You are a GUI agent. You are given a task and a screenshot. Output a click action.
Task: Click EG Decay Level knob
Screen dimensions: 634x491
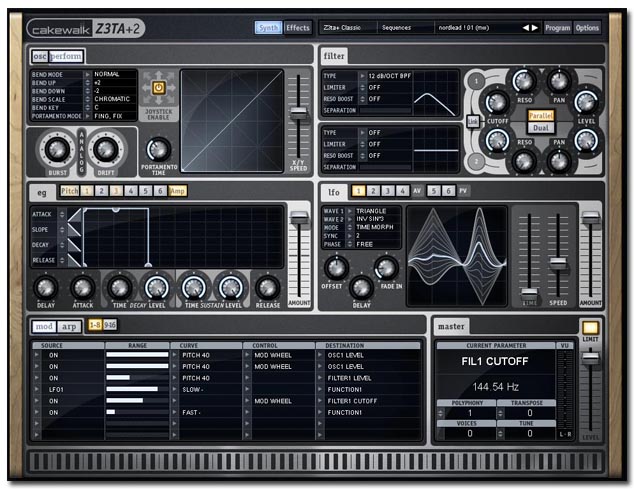[156, 288]
